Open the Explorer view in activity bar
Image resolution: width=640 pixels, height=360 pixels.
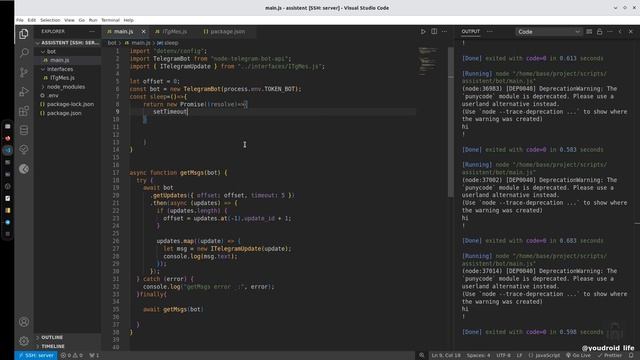(x=24, y=34)
